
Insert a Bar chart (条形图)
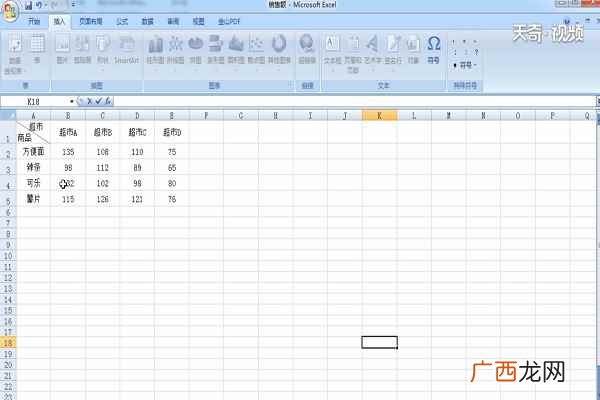click(215, 53)
